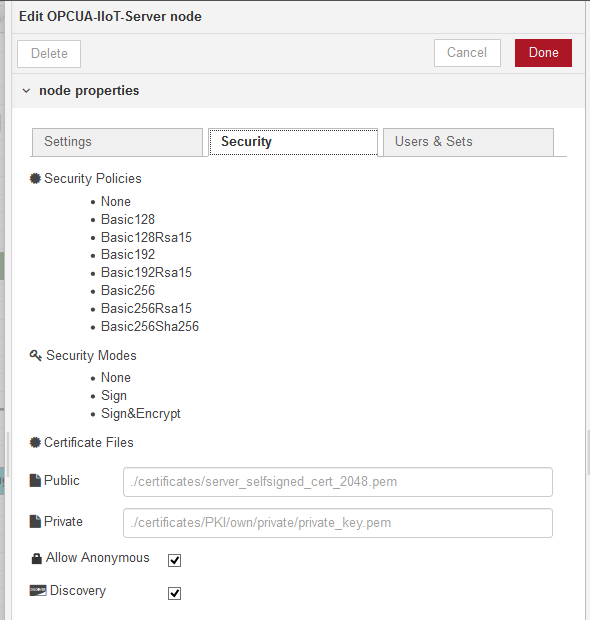
Task: Select the Security tab
Action: pyautogui.click(x=293, y=142)
